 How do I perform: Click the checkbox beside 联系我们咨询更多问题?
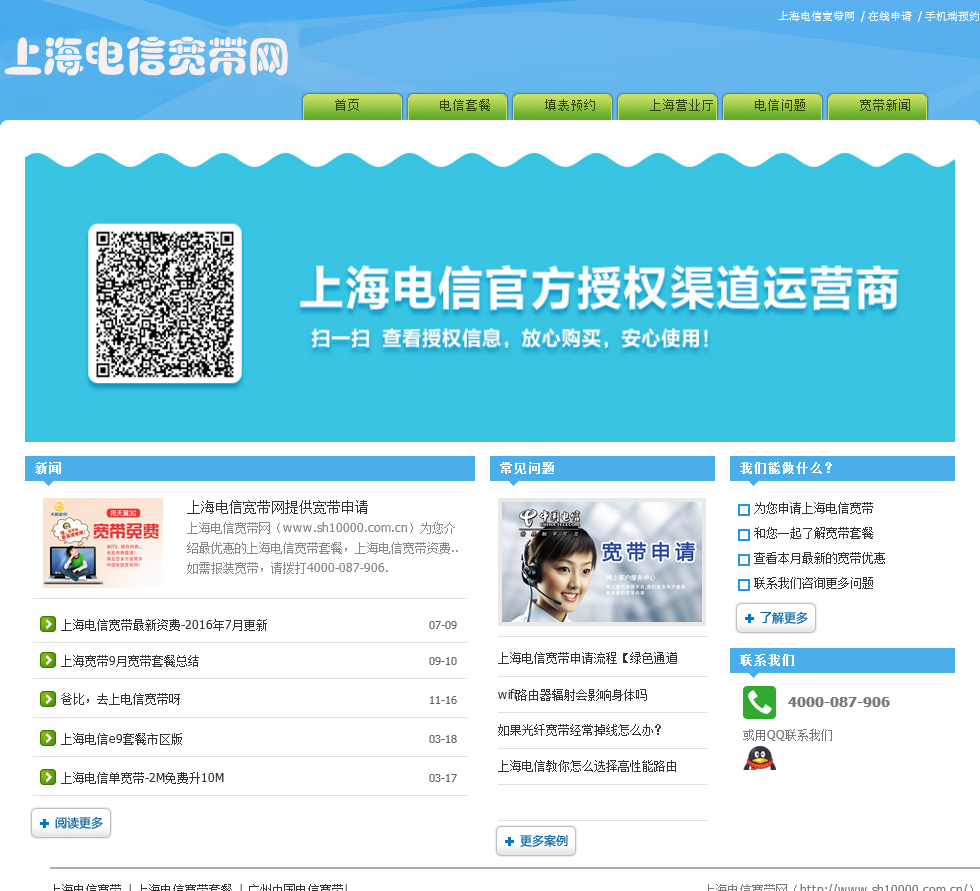coord(744,585)
